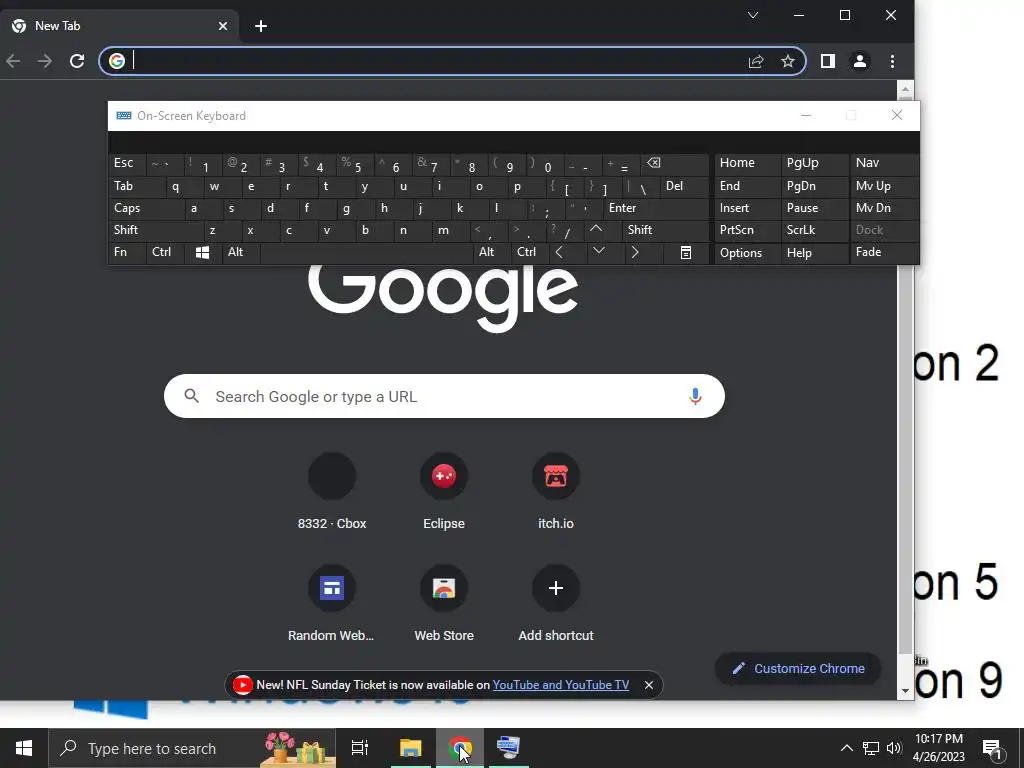Click the search magnifier in Google search box

[x=191, y=396]
